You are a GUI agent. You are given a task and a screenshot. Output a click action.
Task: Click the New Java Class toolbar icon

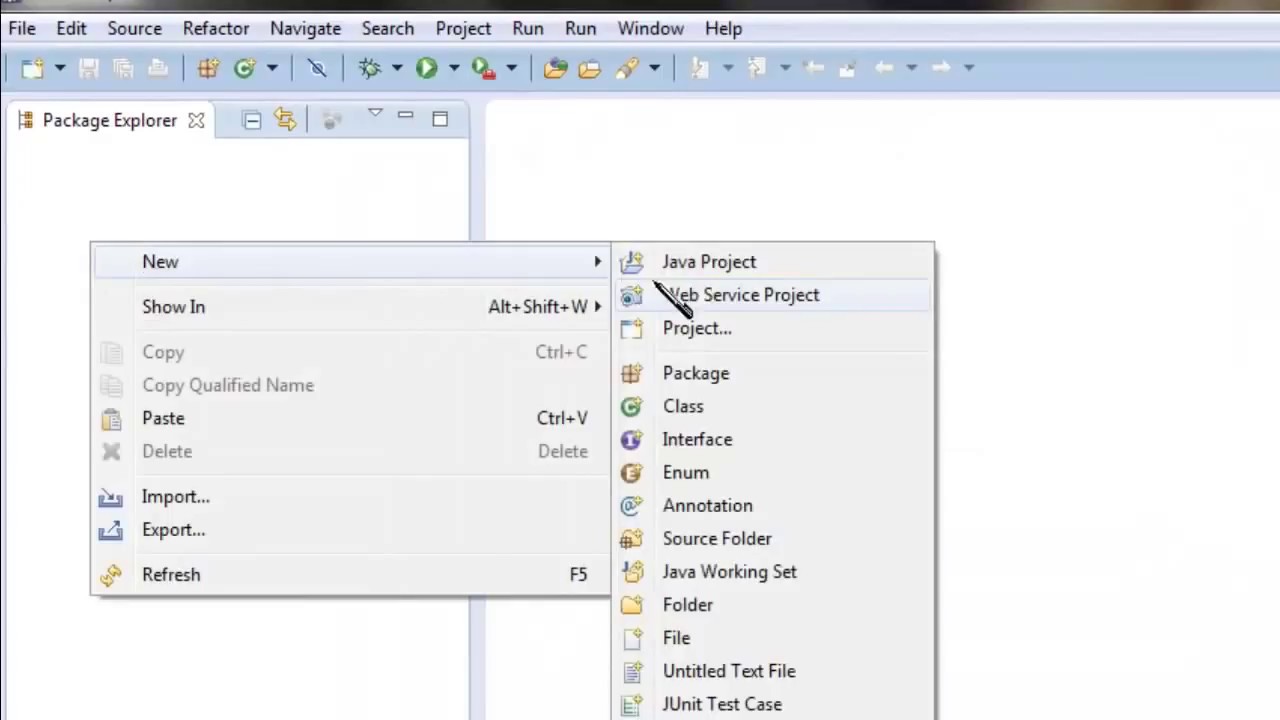point(244,68)
